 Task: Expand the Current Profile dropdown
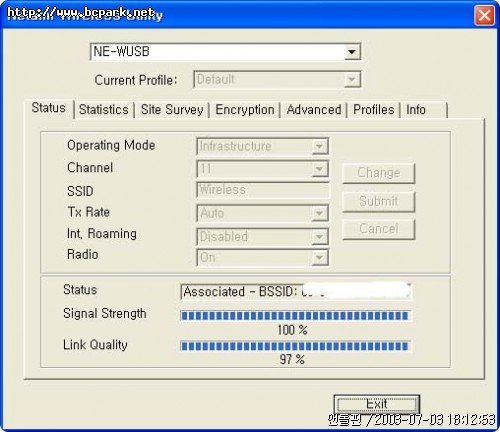pos(277,80)
